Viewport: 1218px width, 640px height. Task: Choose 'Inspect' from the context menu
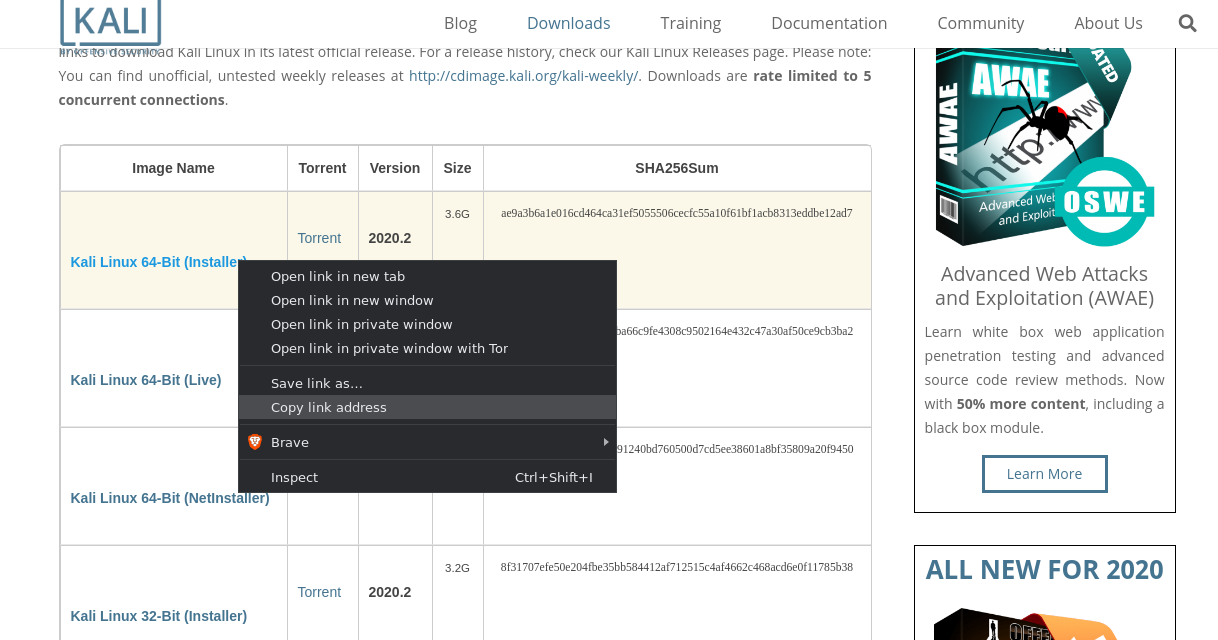(427, 477)
